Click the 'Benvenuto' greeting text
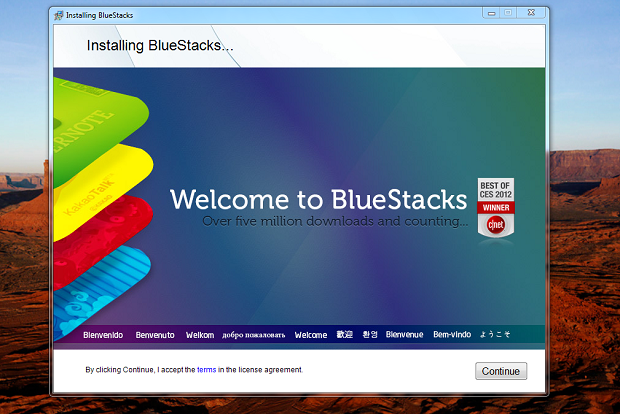The width and height of the screenshot is (620, 414). click(155, 335)
